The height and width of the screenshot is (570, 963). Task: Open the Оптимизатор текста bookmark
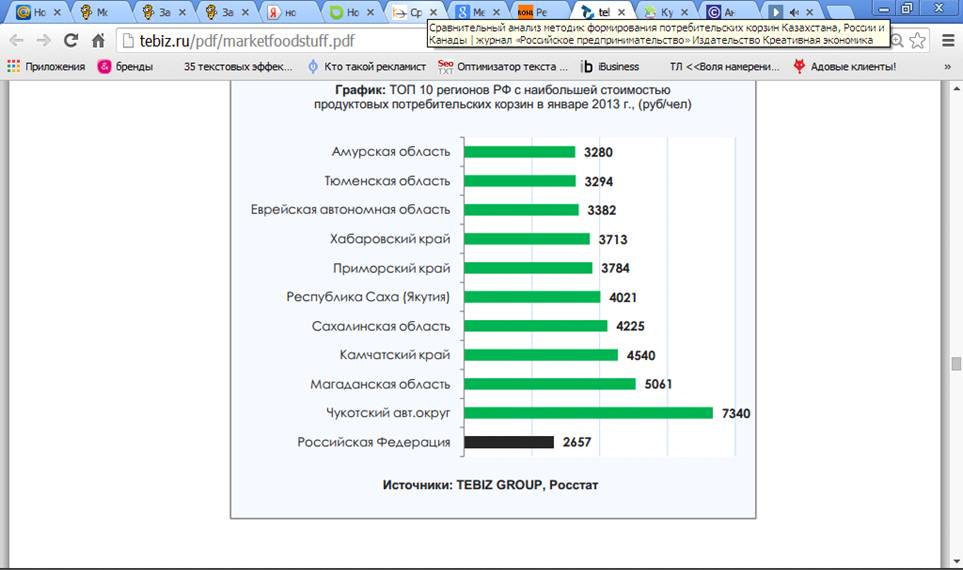point(503,66)
